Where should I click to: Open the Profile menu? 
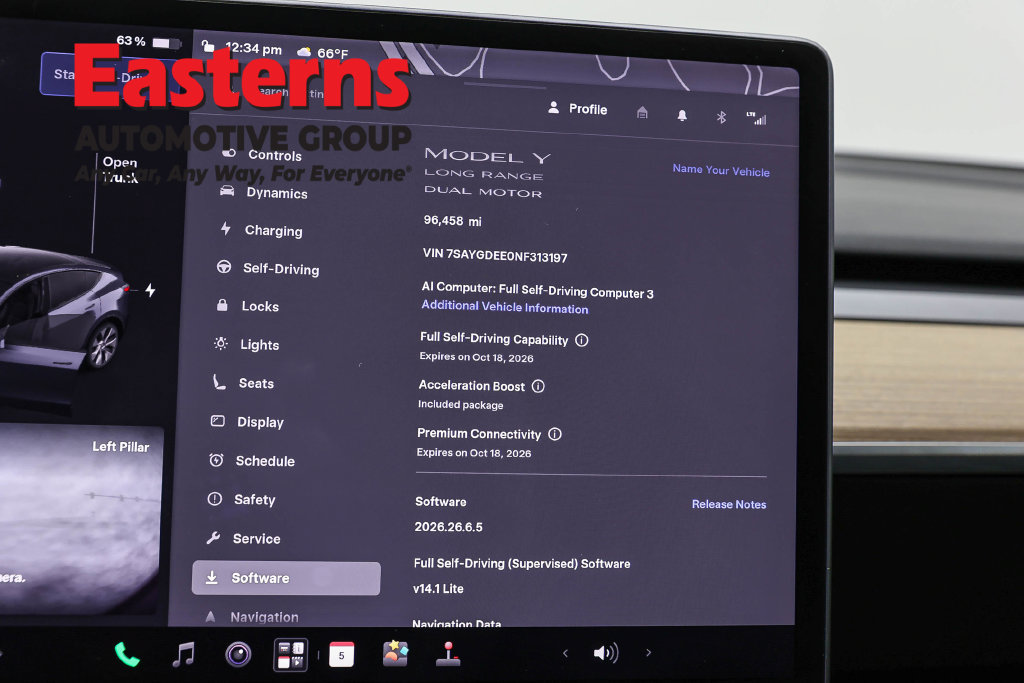click(577, 108)
